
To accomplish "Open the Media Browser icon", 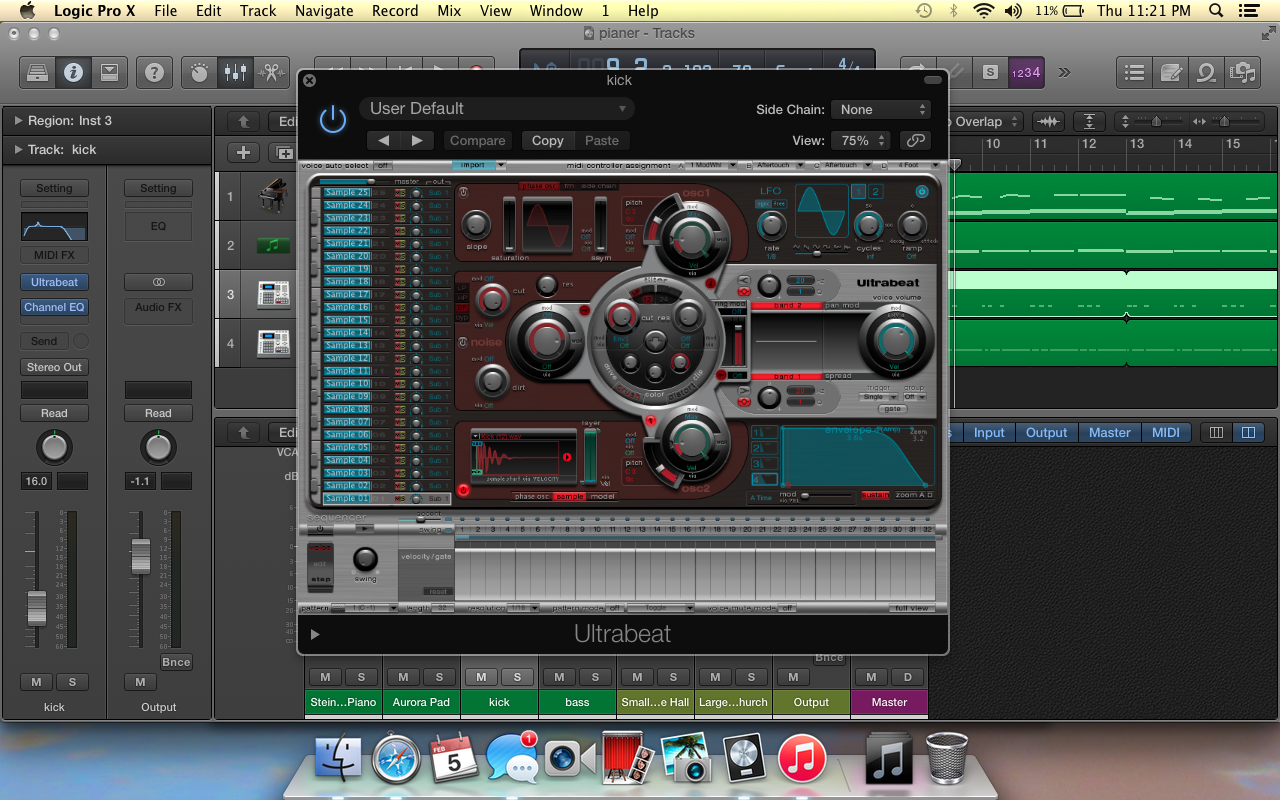I will coord(1242,72).
